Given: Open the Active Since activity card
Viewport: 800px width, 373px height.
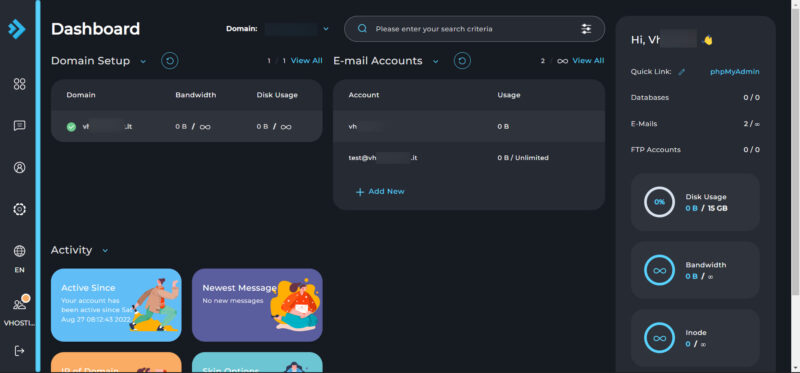Looking at the screenshot, I should click(x=116, y=305).
